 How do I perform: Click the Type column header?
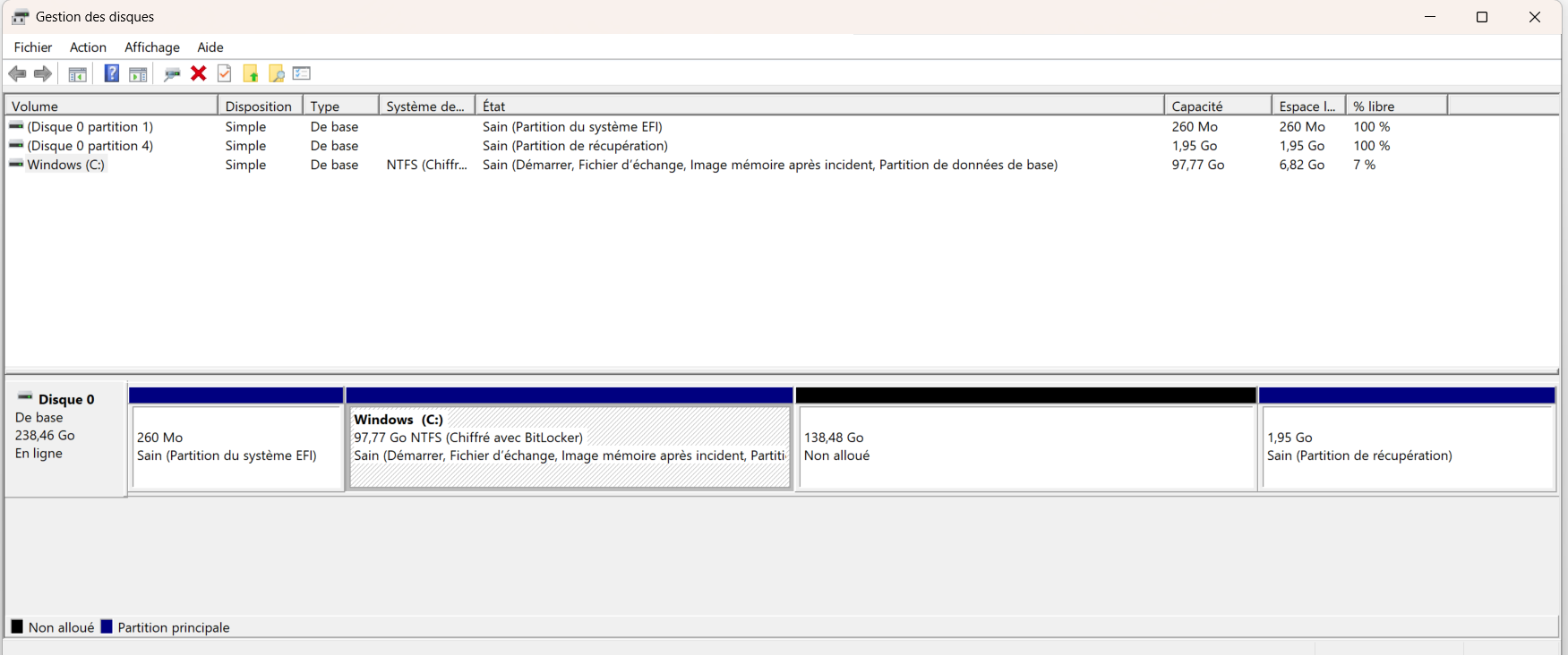click(x=340, y=106)
